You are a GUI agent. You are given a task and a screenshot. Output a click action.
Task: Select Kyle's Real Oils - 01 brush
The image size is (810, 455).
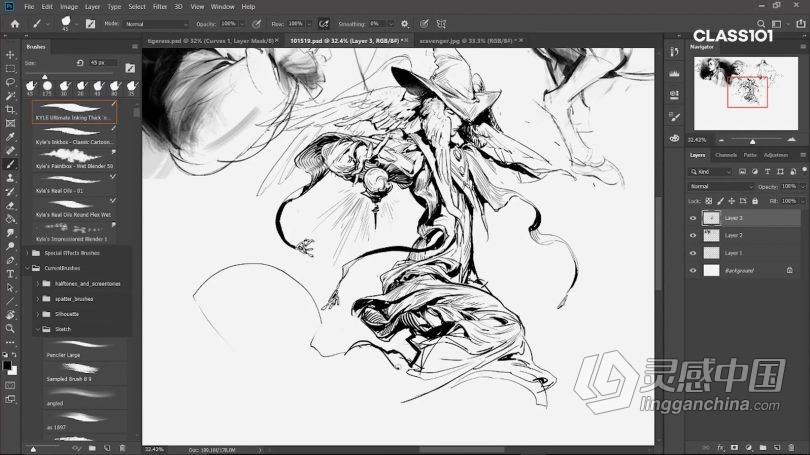(x=74, y=184)
